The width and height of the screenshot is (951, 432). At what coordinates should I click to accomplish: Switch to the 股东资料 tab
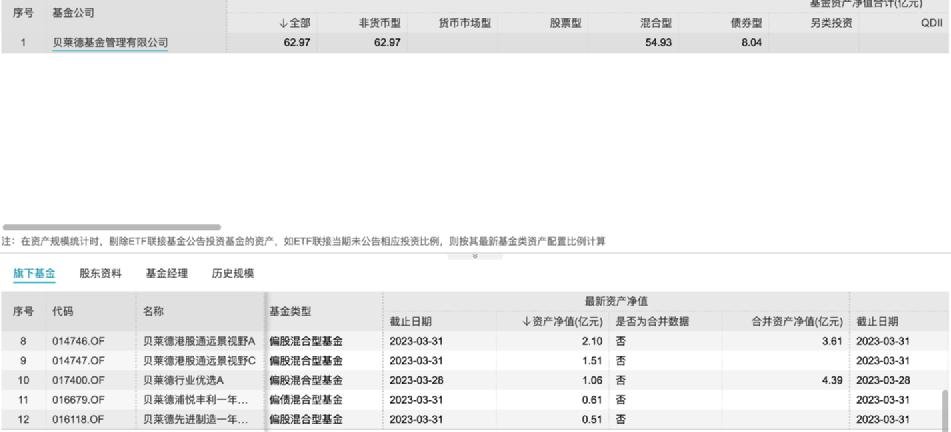tap(100, 274)
